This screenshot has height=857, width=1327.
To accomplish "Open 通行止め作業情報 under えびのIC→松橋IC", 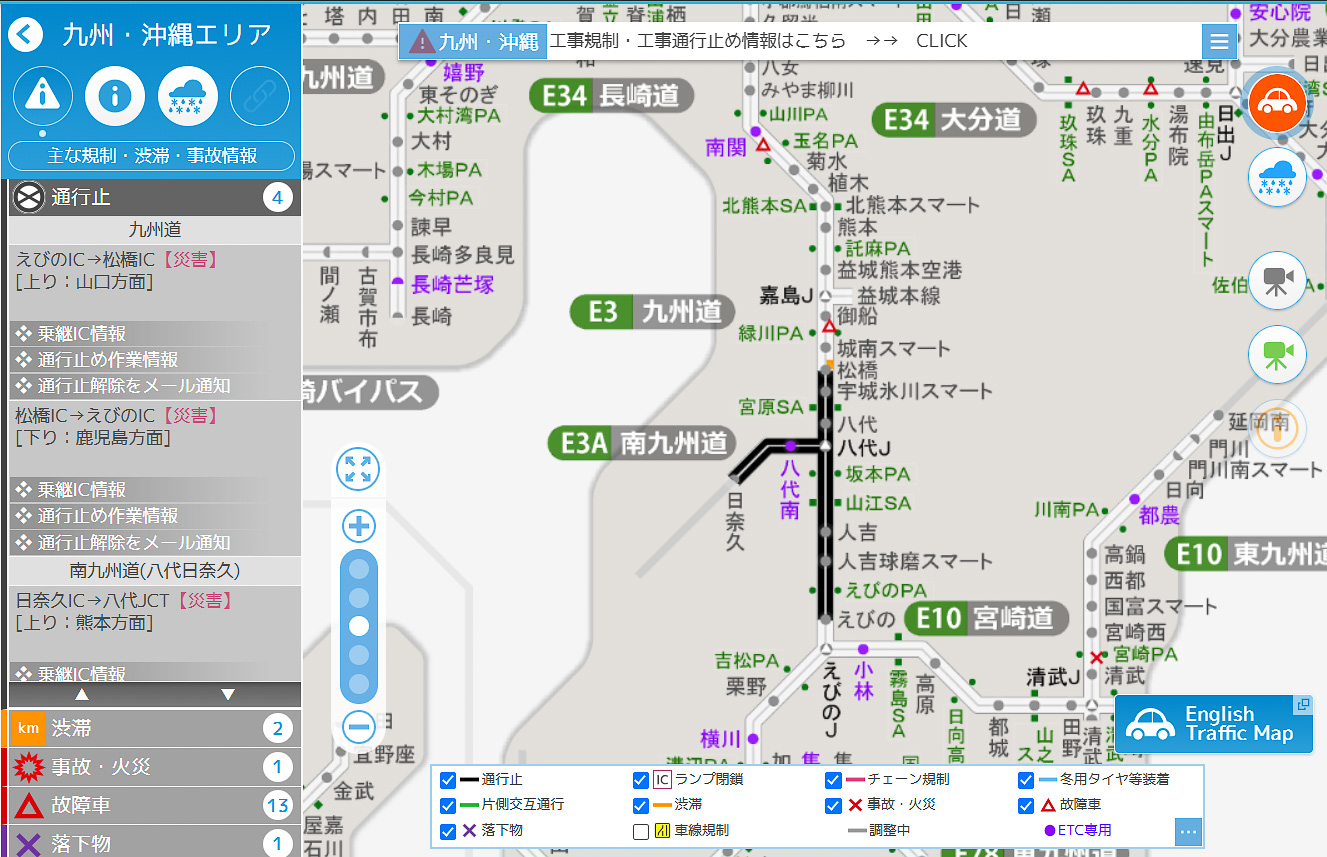I will pyautogui.click(x=155, y=360).
